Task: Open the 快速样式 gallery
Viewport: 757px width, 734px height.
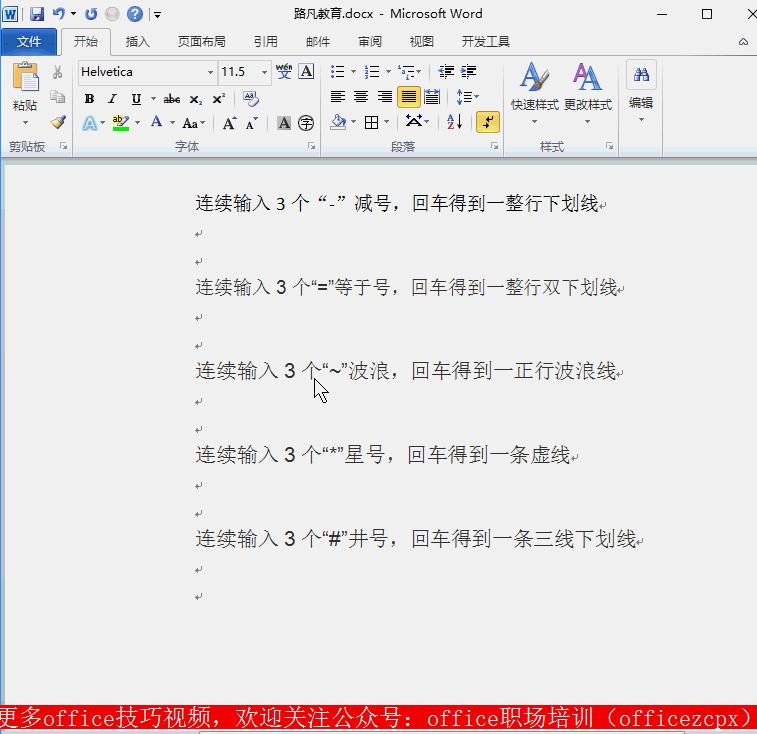Action: click(534, 93)
